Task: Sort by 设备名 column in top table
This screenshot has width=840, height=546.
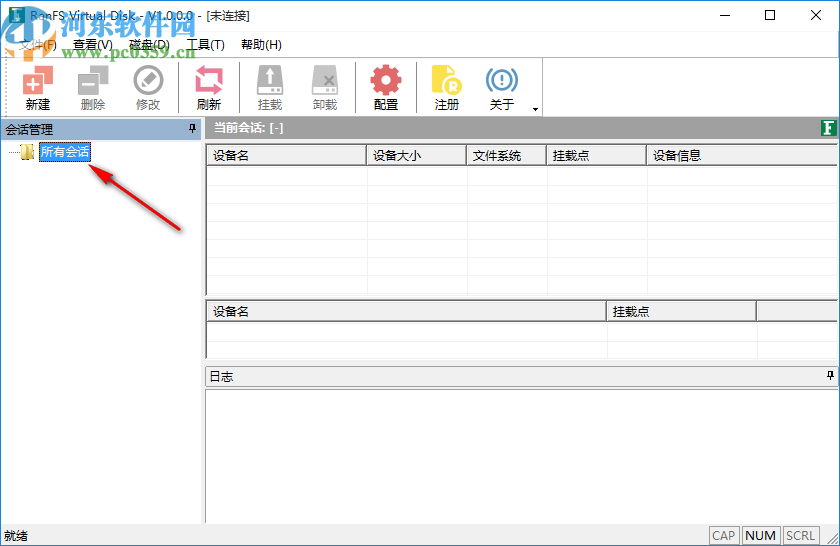Action: tap(287, 155)
